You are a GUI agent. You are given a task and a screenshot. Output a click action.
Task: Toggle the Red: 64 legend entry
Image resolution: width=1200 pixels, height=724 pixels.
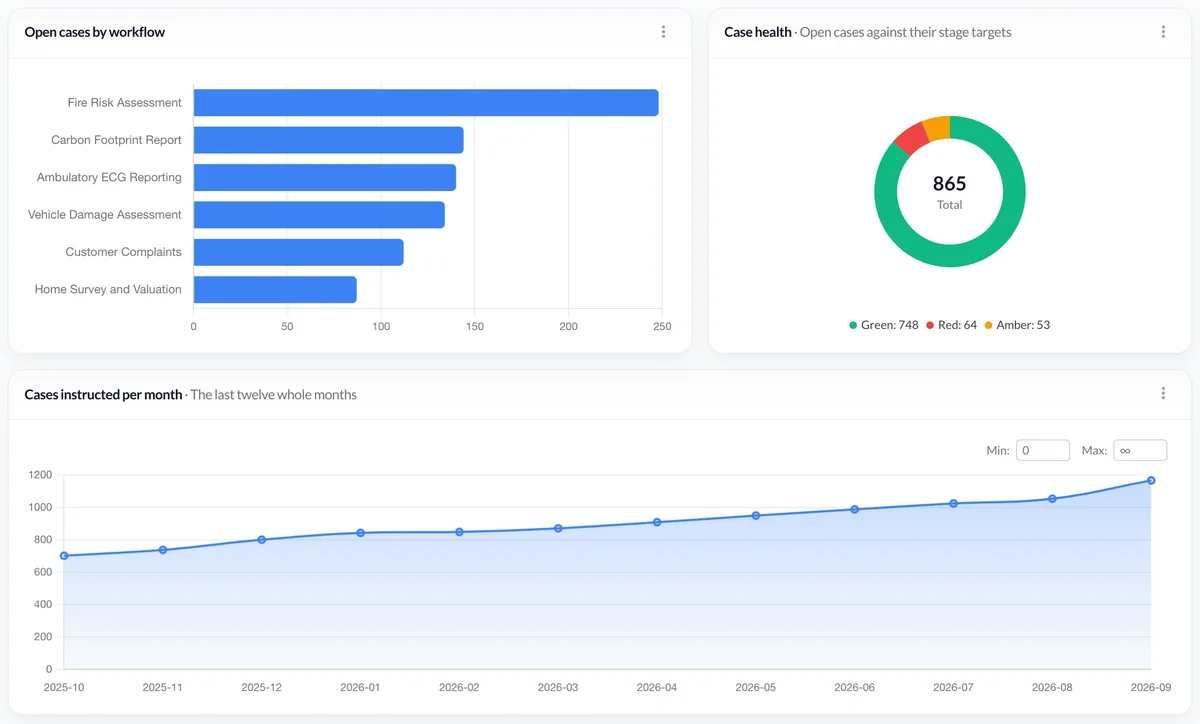[x=951, y=325]
